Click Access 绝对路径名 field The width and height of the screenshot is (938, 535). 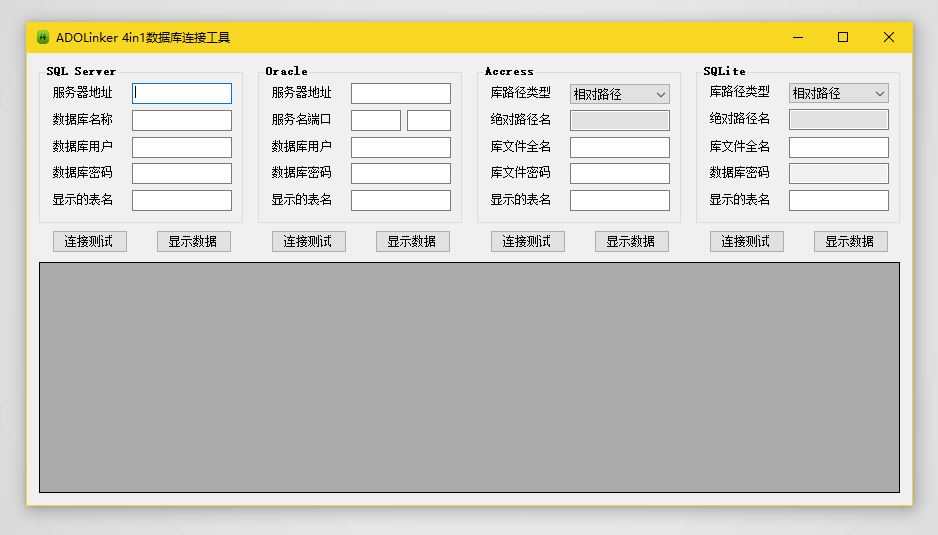(620, 120)
